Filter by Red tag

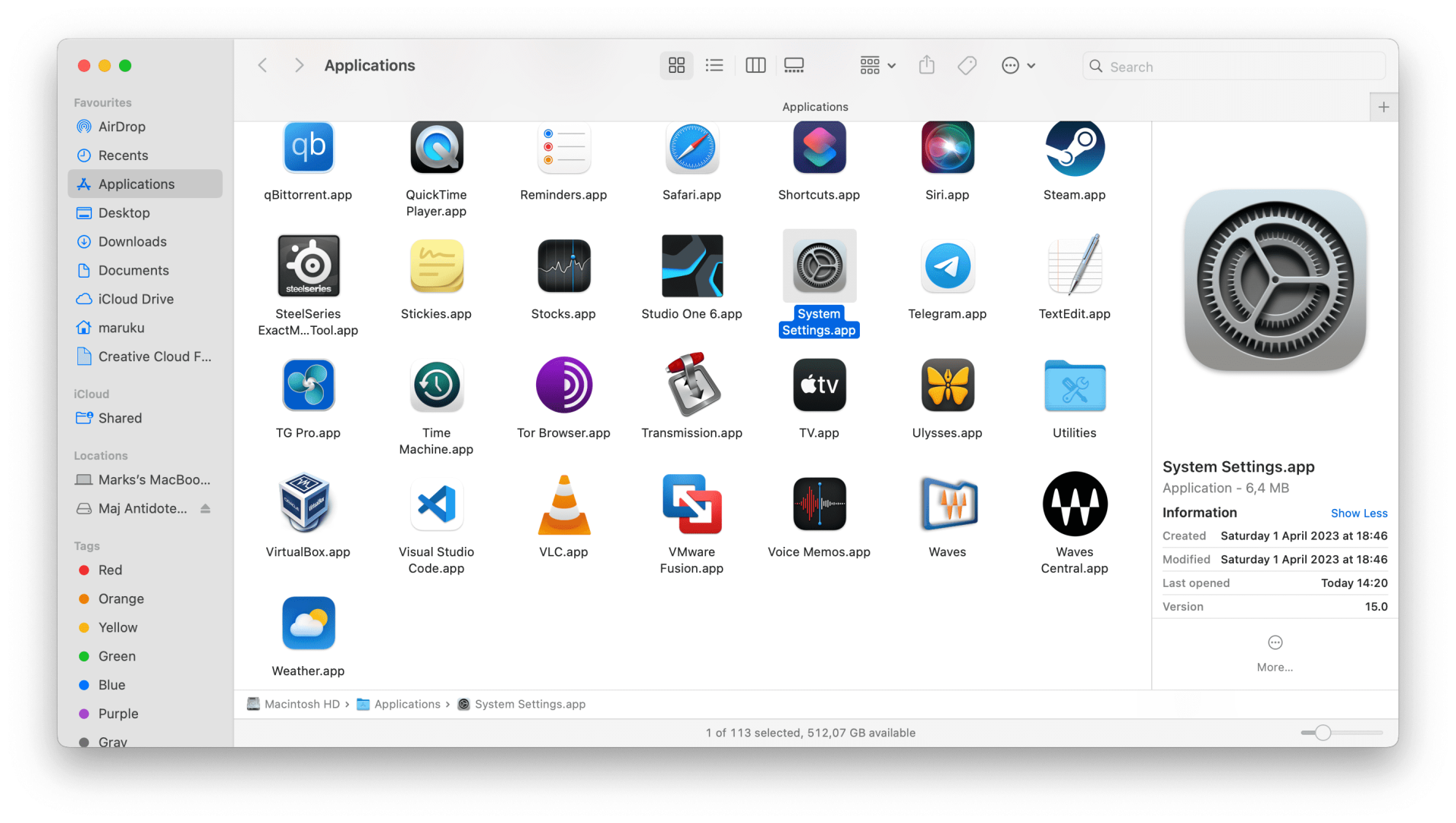145,570
